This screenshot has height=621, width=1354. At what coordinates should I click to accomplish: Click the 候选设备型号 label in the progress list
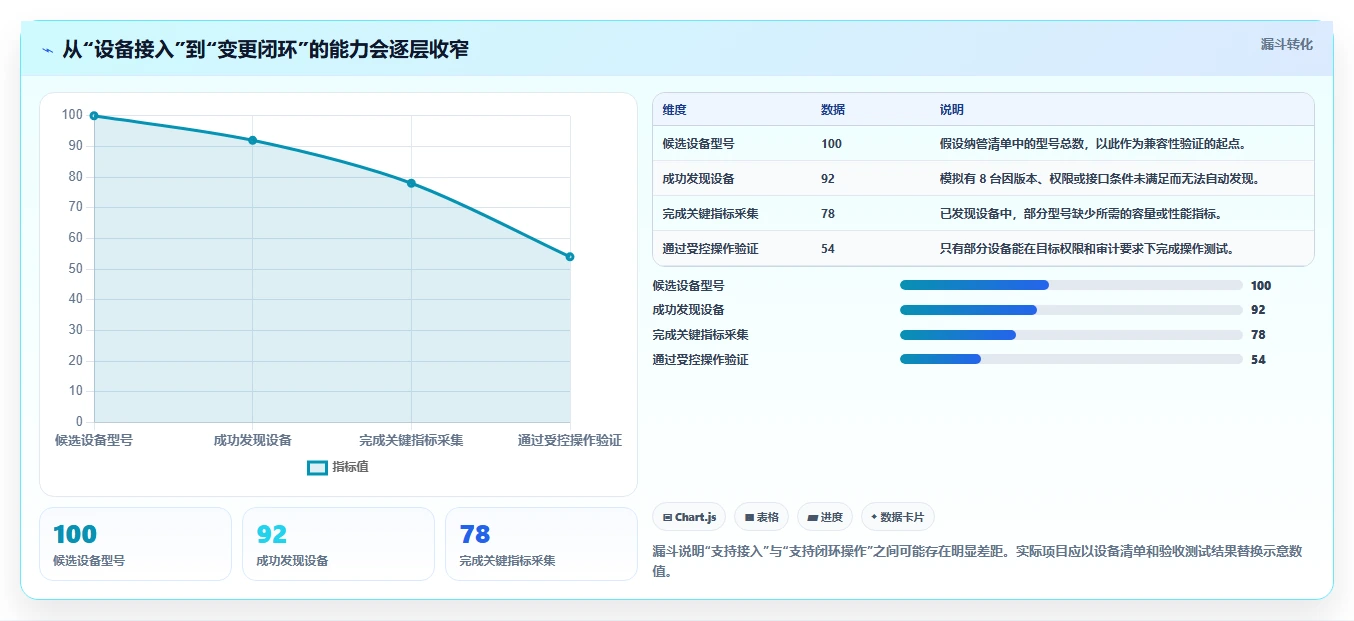pyautogui.click(x=688, y=285)
